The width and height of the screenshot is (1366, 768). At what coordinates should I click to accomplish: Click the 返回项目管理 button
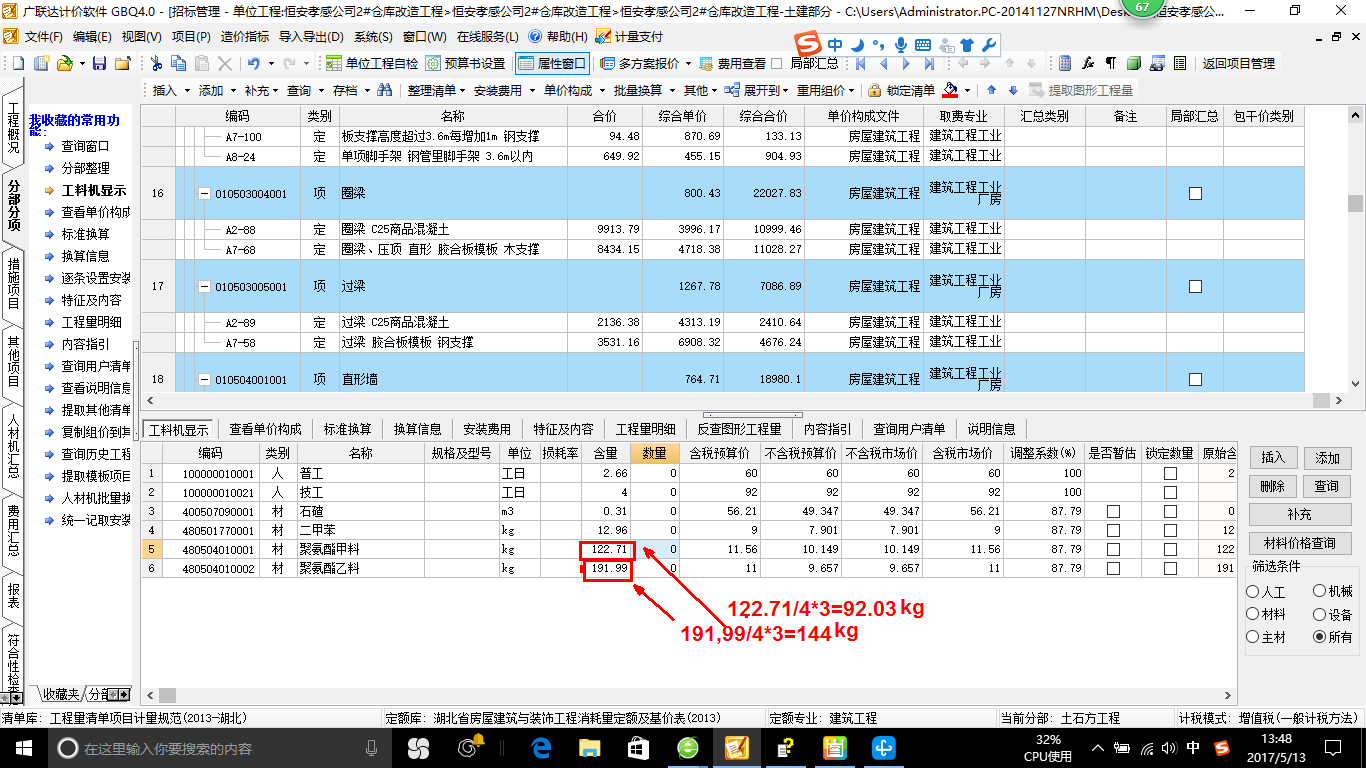click(1238, 63)
